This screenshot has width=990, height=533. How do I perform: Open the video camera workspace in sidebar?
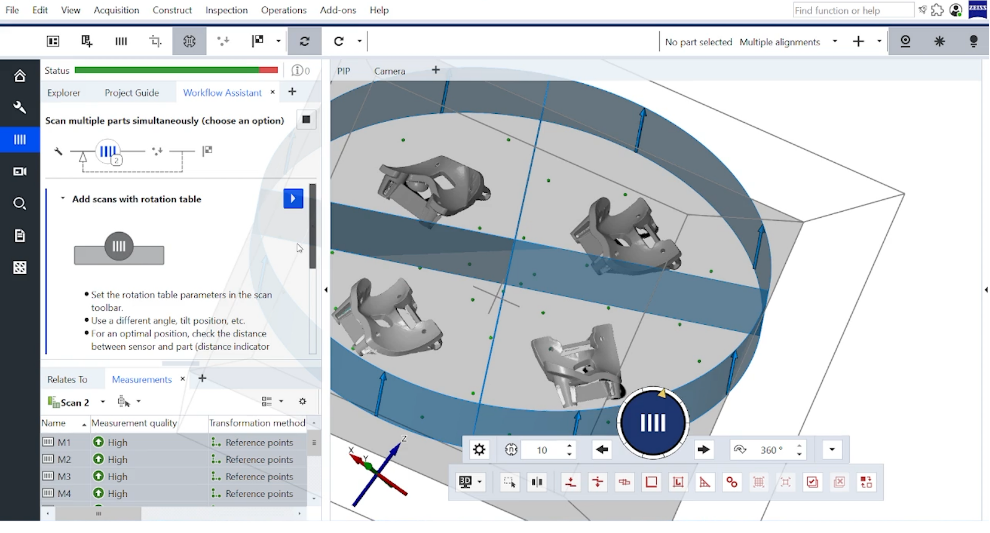(20, 171)
